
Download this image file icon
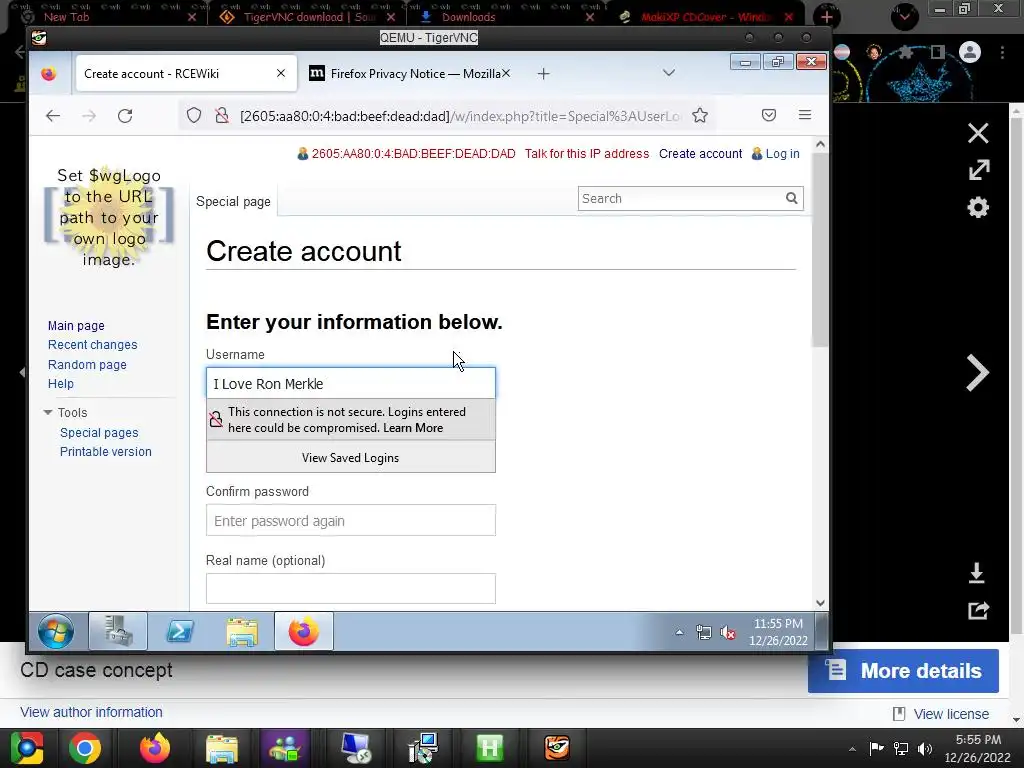(x=976, y=573)
